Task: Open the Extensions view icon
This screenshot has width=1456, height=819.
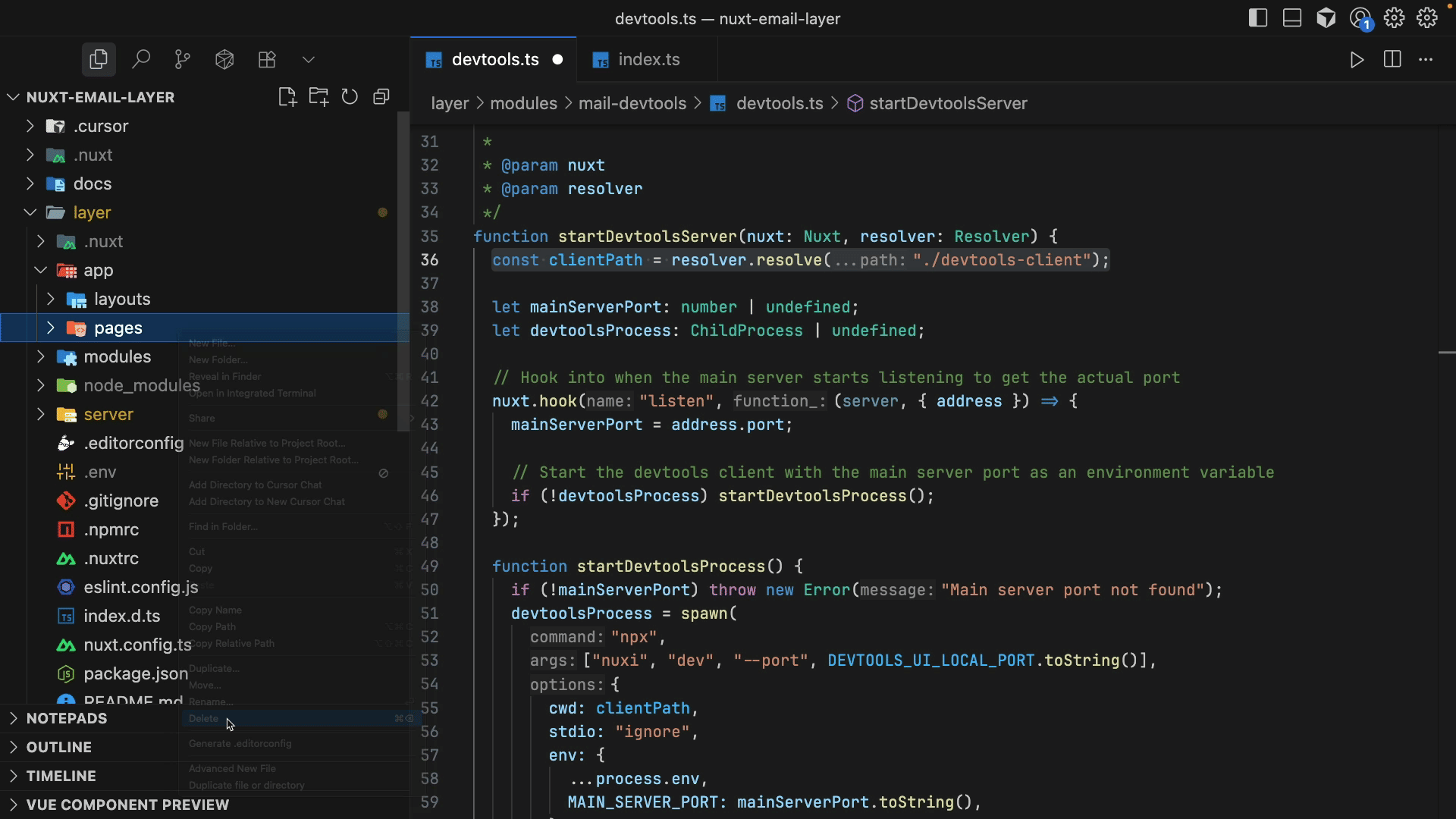Action: point(267,59)
